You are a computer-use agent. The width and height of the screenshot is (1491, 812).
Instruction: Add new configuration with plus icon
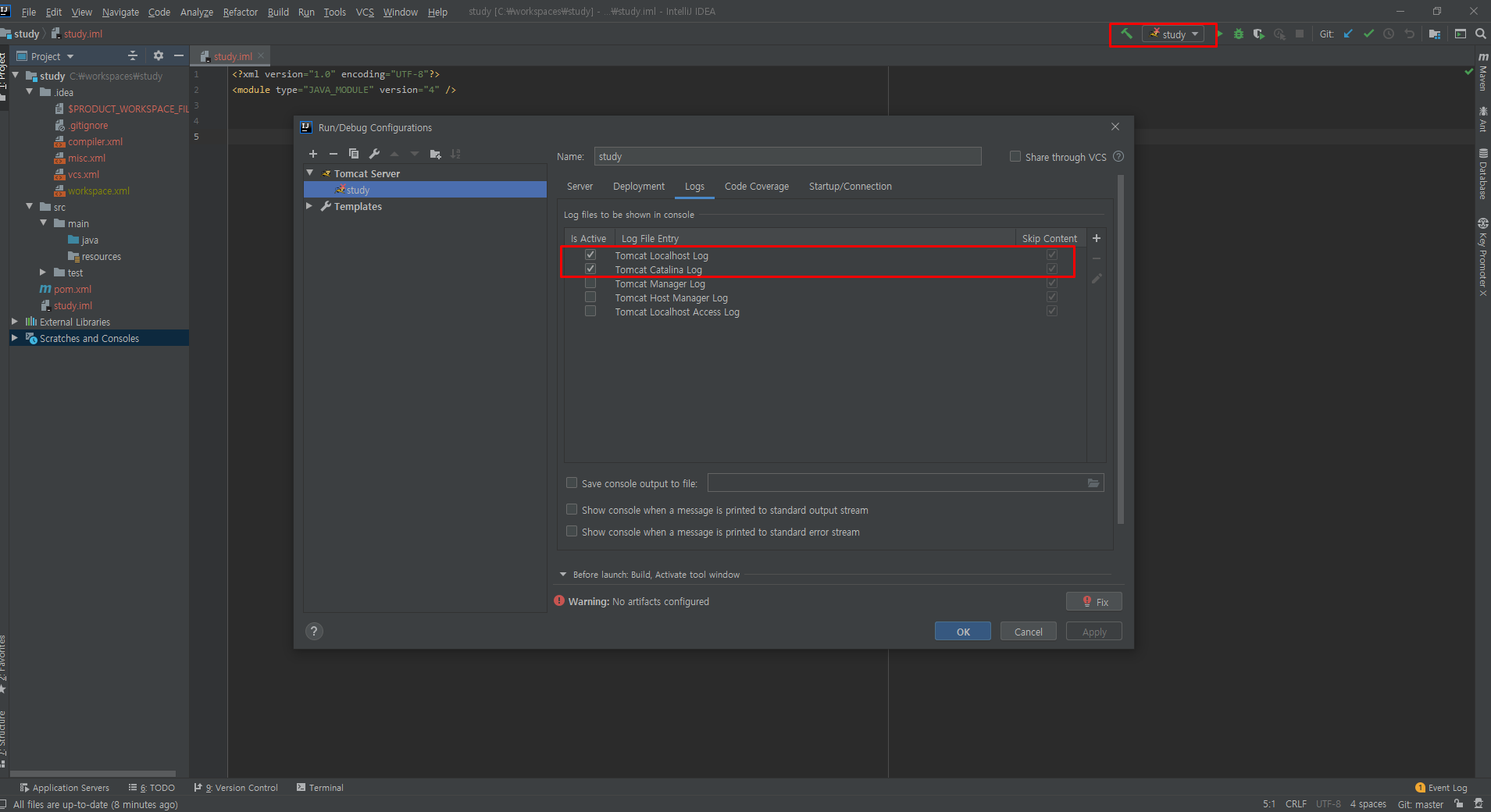pos(313,154)
